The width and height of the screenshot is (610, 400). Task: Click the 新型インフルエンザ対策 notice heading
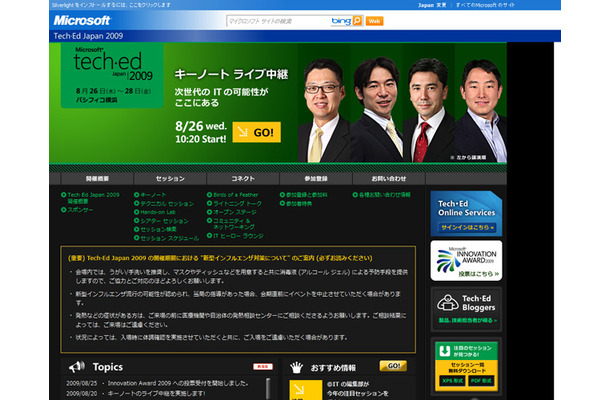(x=220, y=258)
